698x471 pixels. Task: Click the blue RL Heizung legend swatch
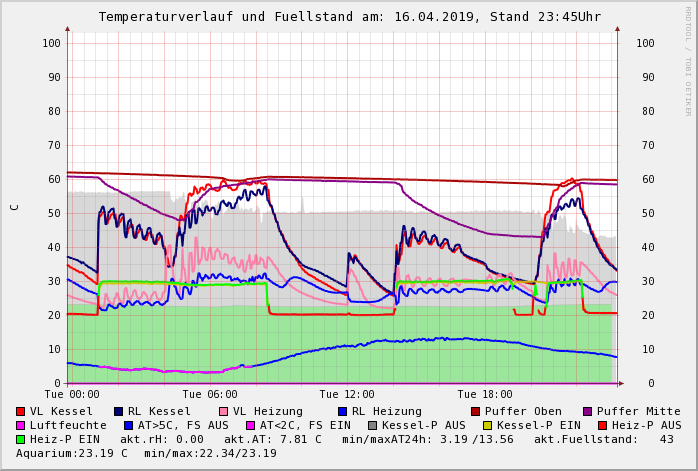[x=342, y=411]
